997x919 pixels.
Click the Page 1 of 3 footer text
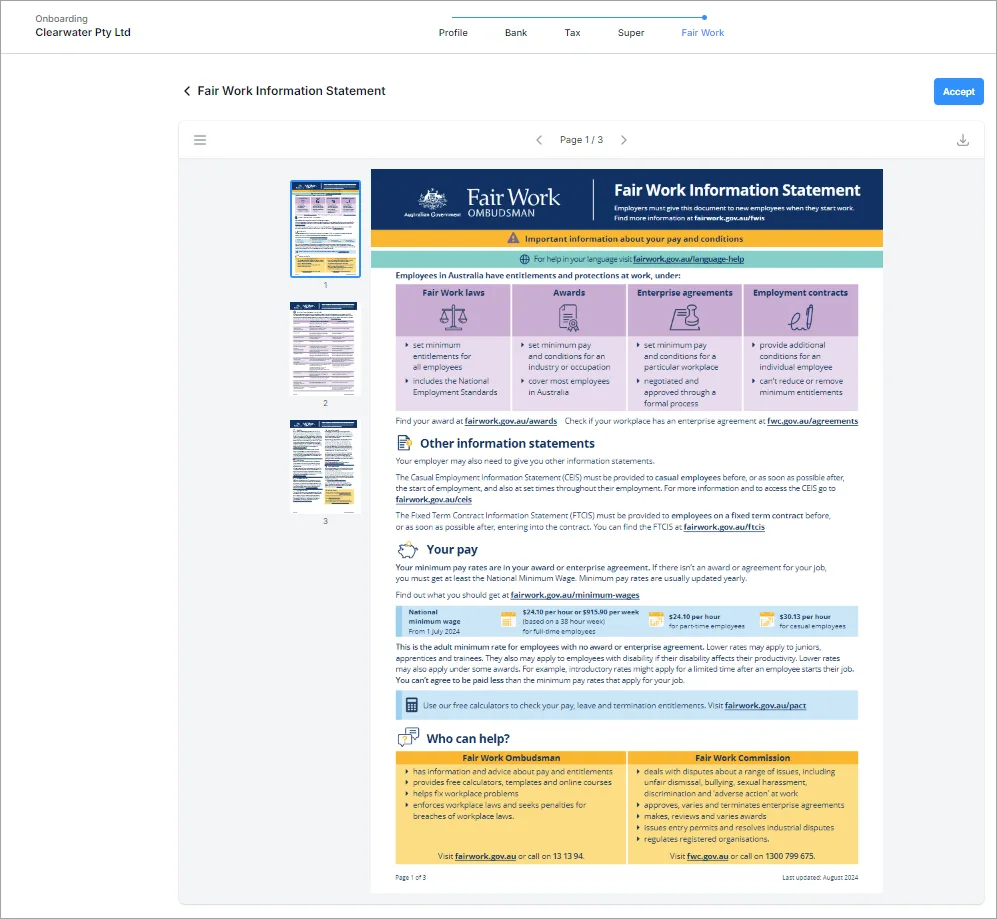coord(411,878)
